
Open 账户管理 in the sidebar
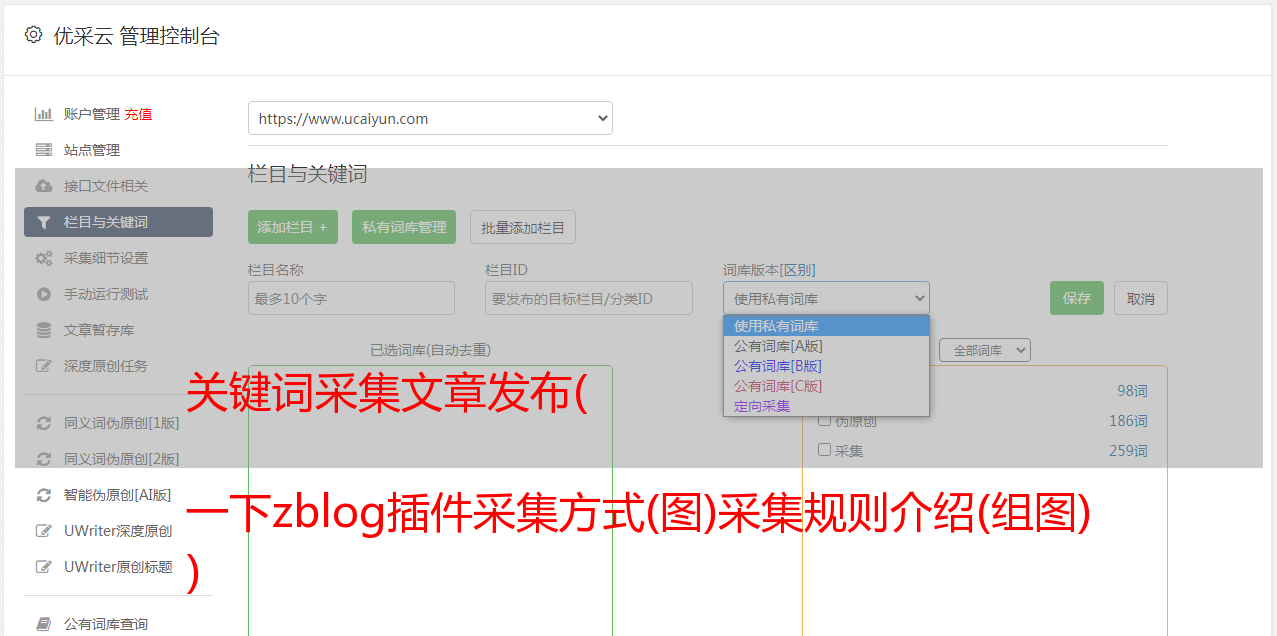[x=92, y=114]
